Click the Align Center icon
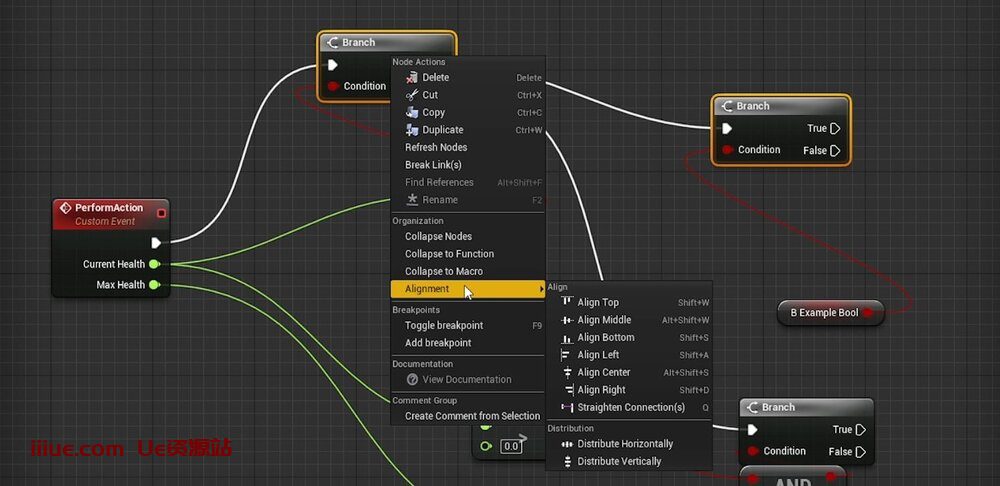Image resolution: width=1000 pixels, height=486 pixels. pyautogui.click(x=566, y=372)
